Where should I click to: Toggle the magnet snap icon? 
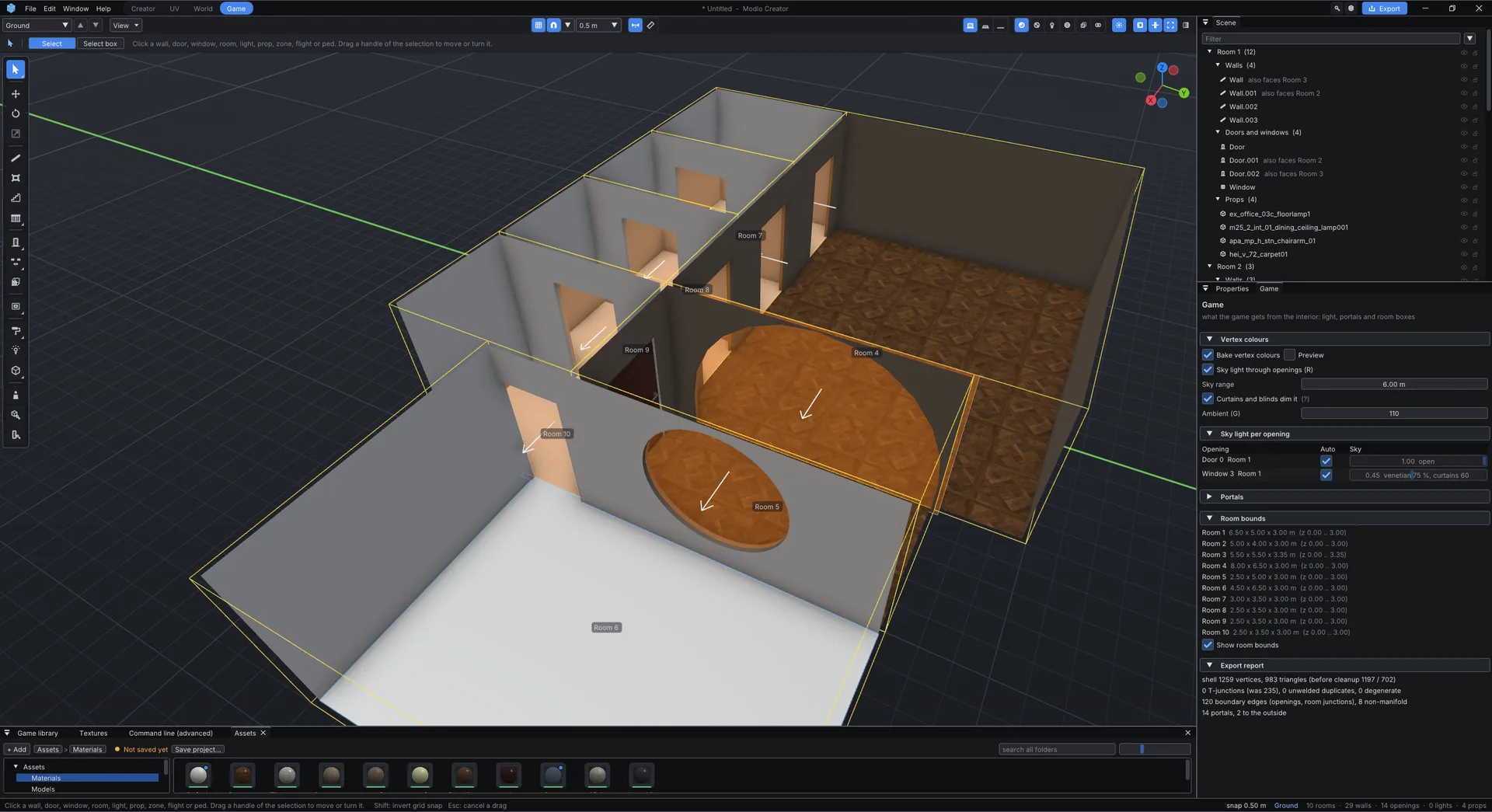pos(553,25)
